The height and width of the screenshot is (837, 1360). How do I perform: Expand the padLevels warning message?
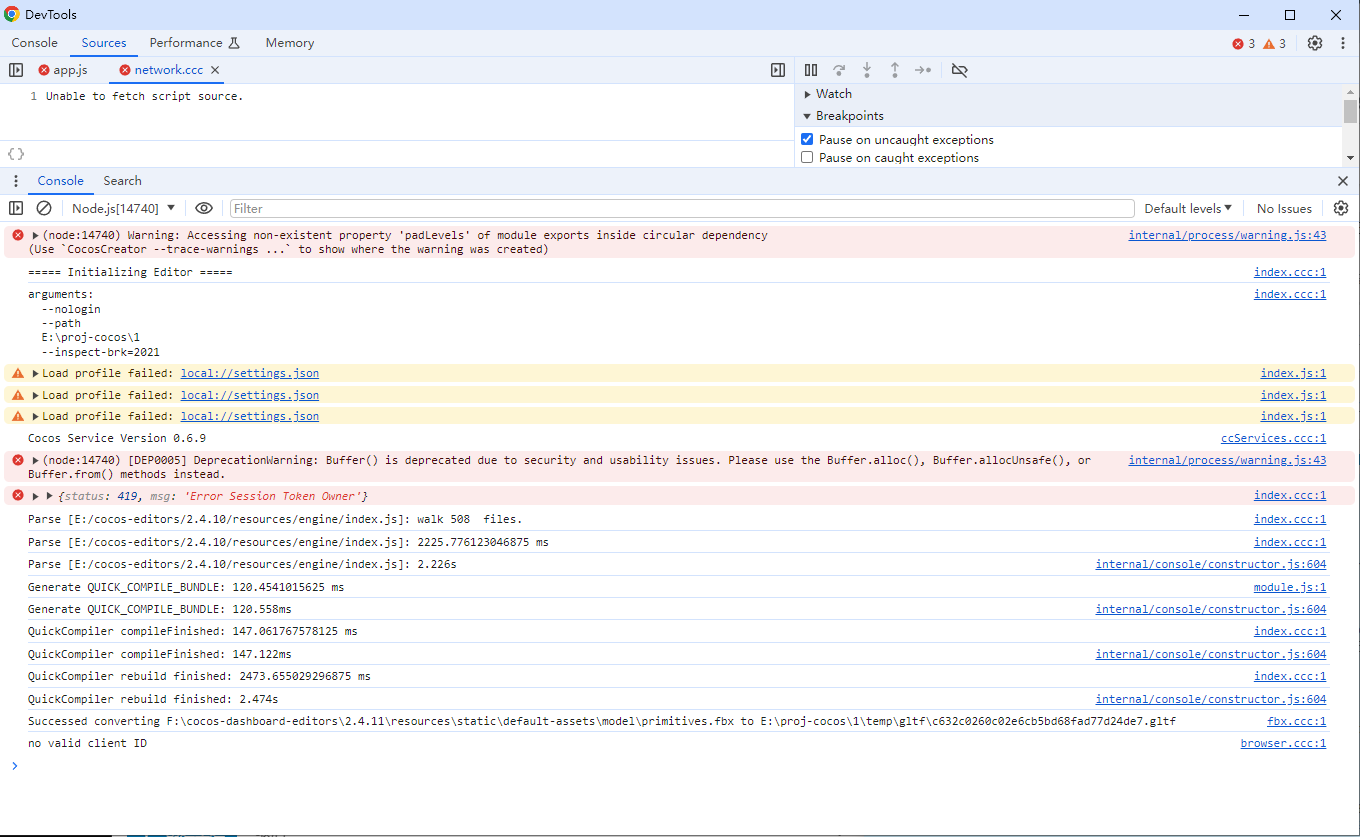pos(35,235)
